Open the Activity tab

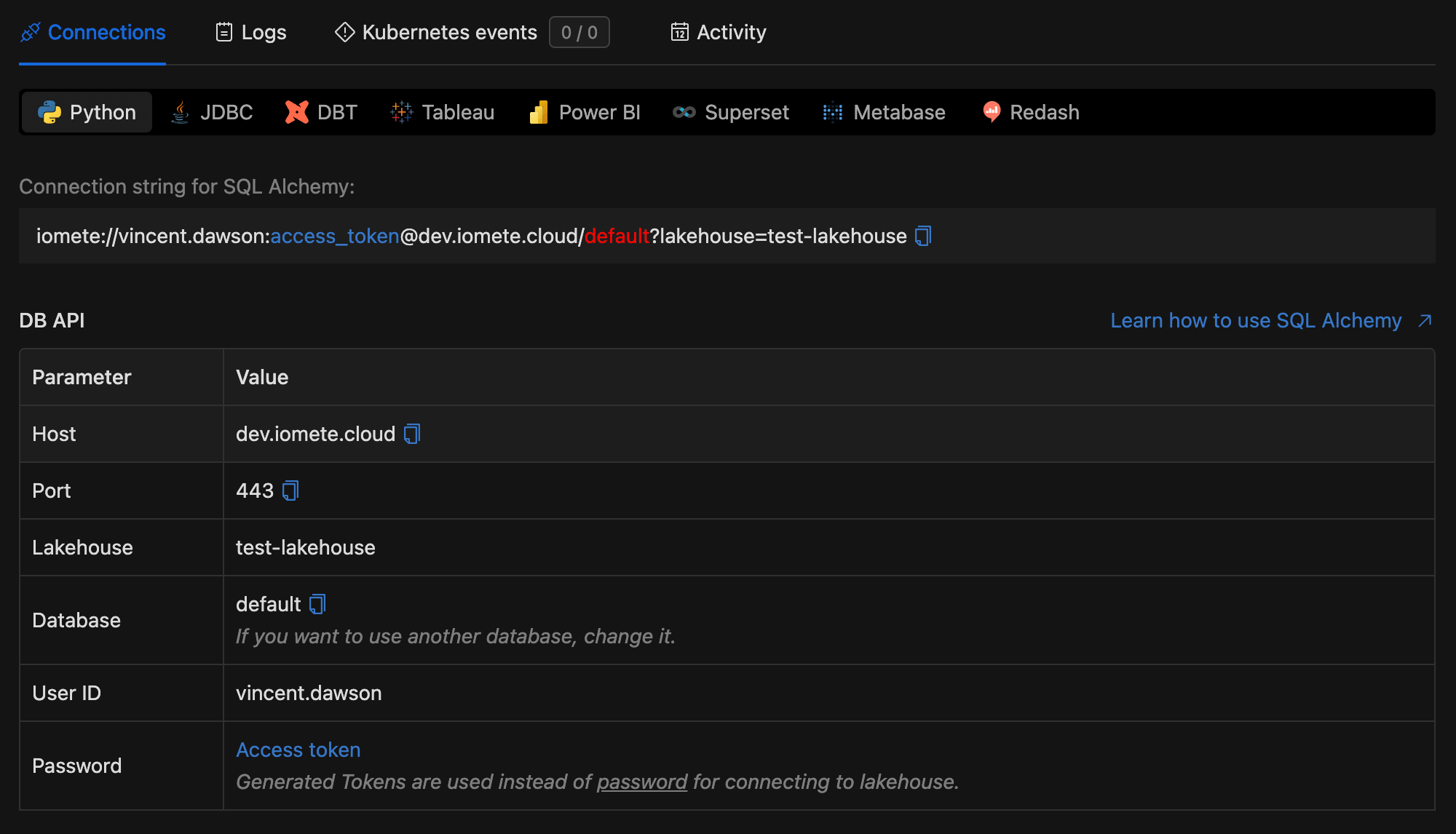click(x=719, y=32)
